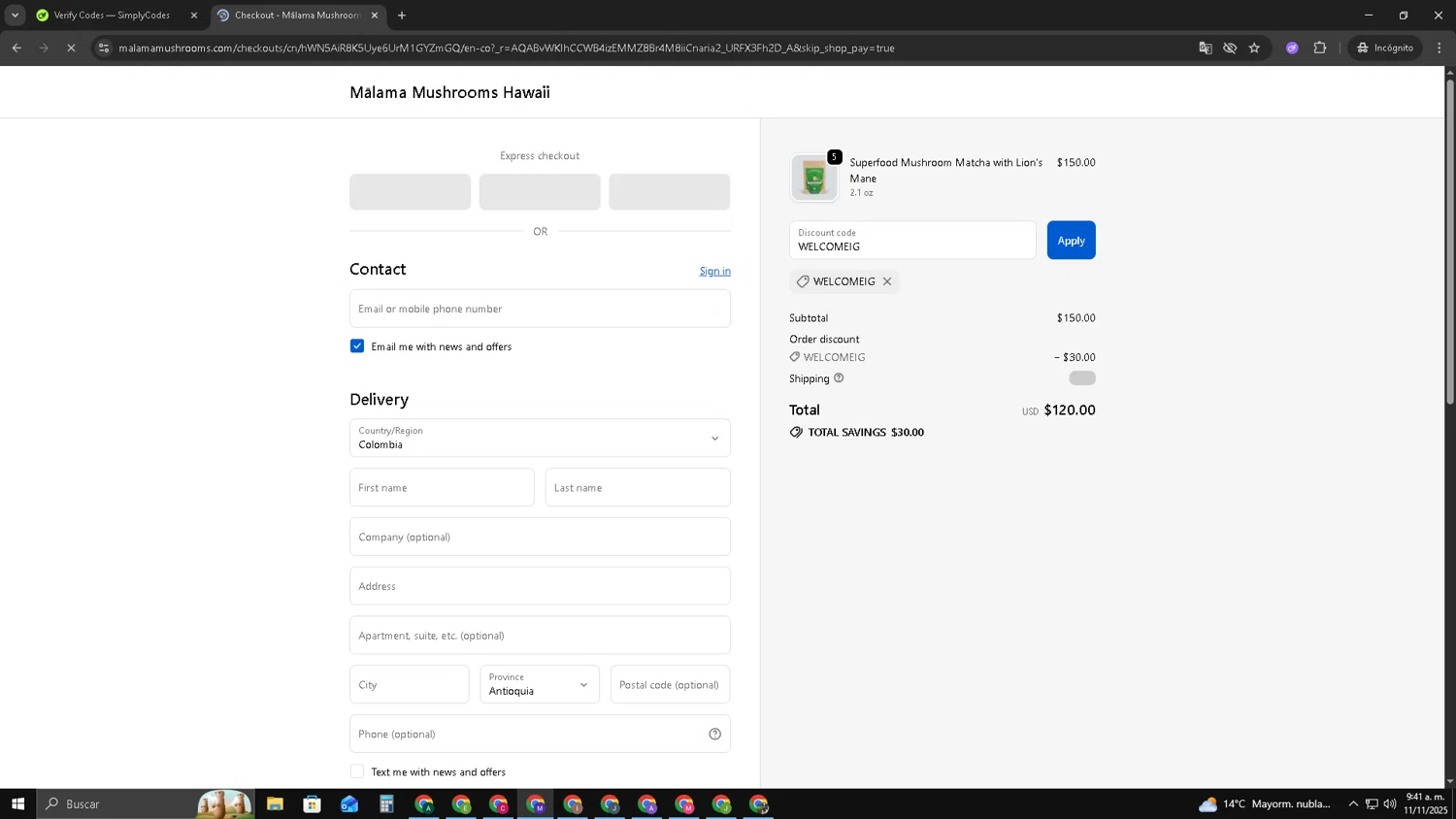Viewport: 1456px width, 819px height.
Task: Focus the Email or mobile phone number field
Action: click(540, 309)
